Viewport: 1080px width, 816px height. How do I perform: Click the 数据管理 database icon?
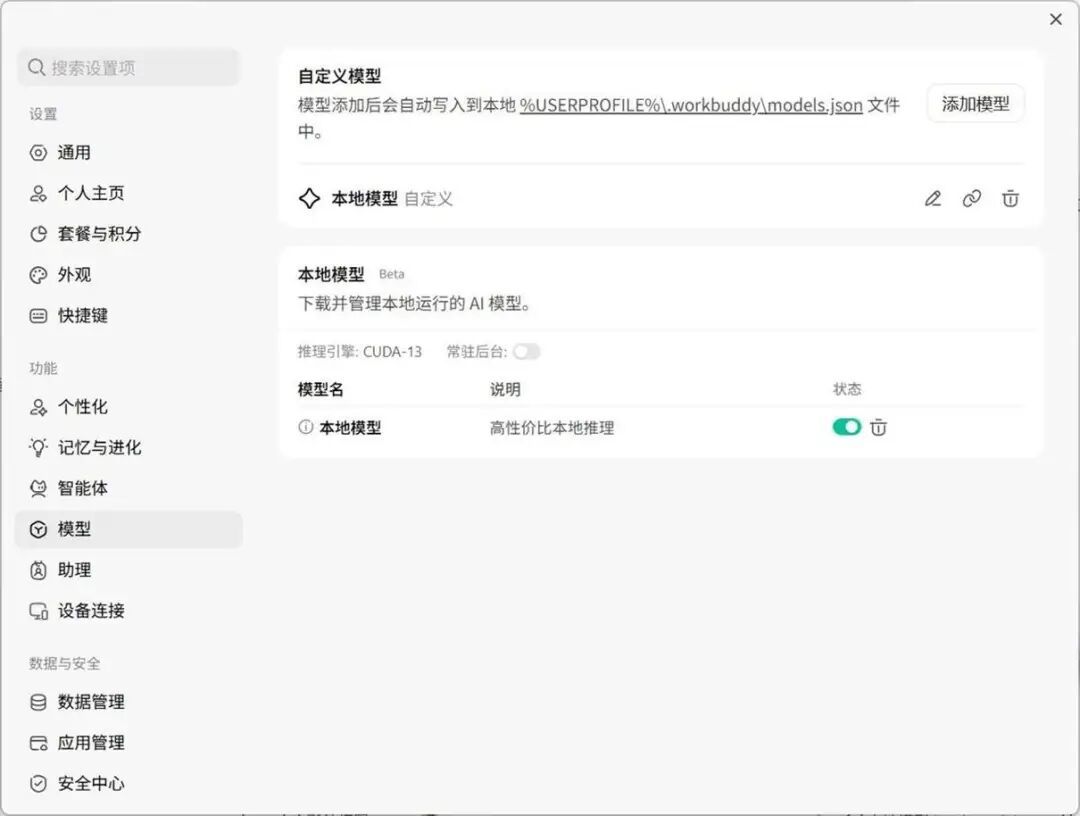click(x=38, y=702)
